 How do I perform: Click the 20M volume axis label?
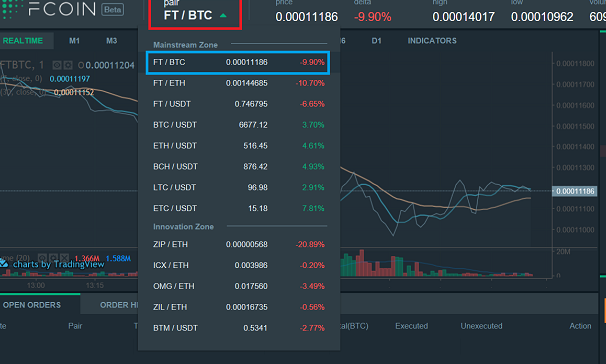tap(563, 252)
